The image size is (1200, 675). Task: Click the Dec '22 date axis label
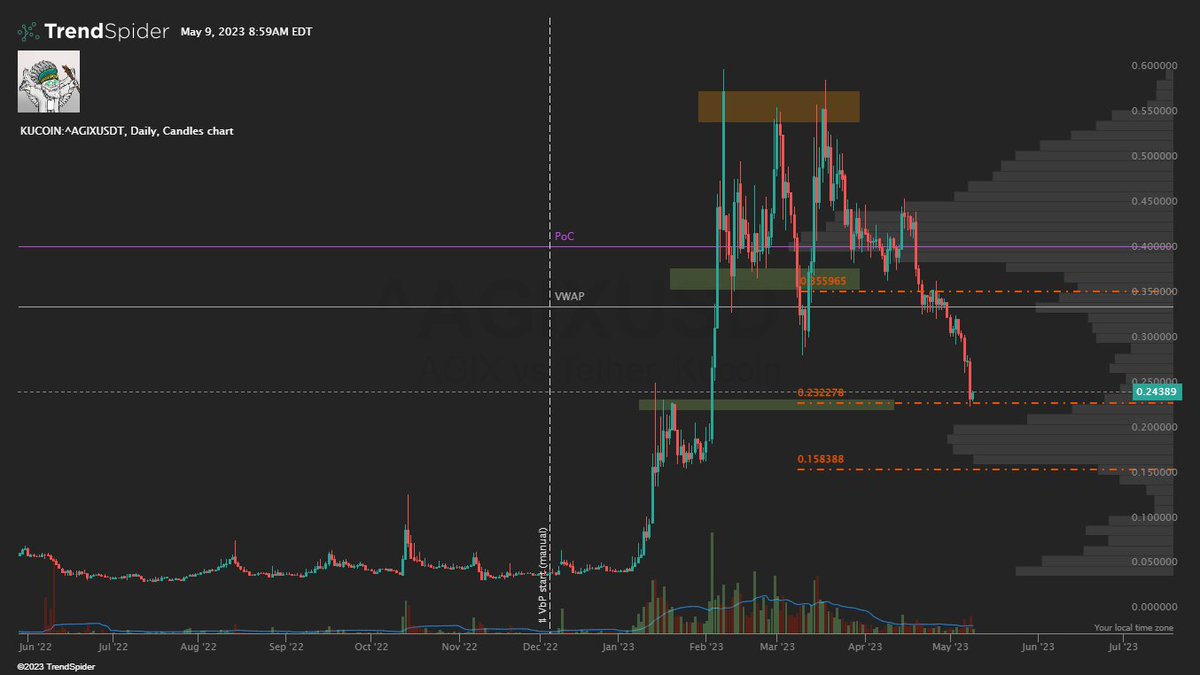pos(540,647)
